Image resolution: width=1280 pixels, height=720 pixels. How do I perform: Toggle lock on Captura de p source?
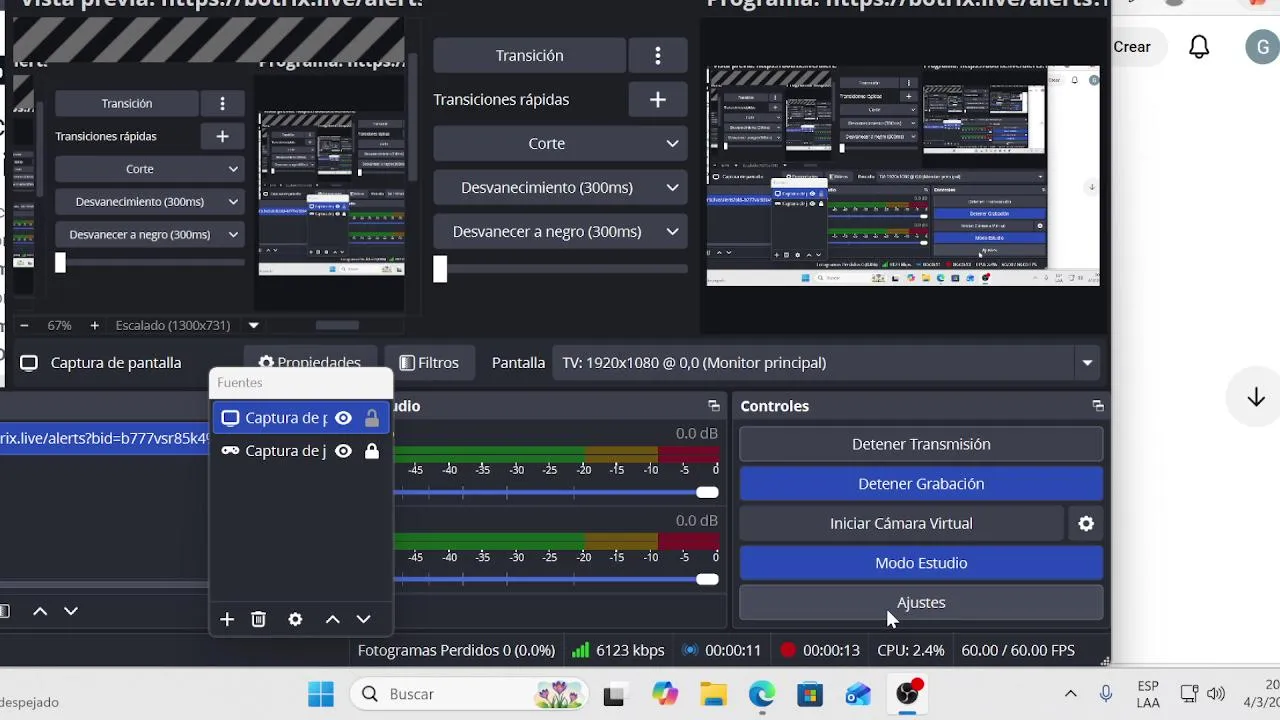(x=372, y=418)
